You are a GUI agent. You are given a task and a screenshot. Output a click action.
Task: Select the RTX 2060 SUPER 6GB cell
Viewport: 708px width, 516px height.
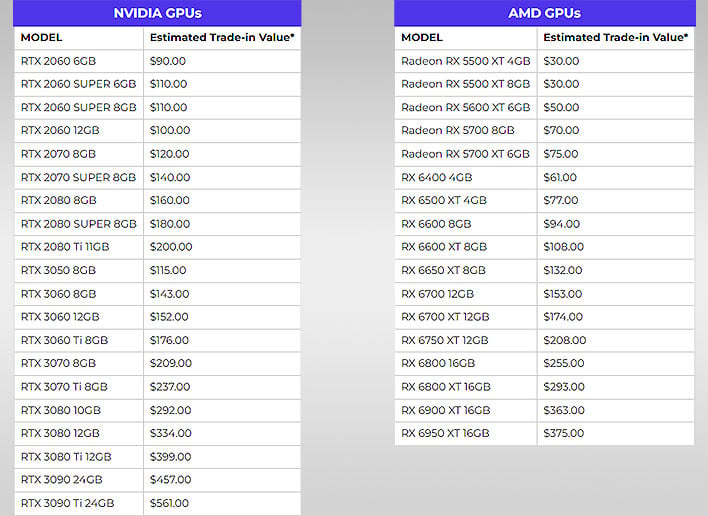[79, 84]
